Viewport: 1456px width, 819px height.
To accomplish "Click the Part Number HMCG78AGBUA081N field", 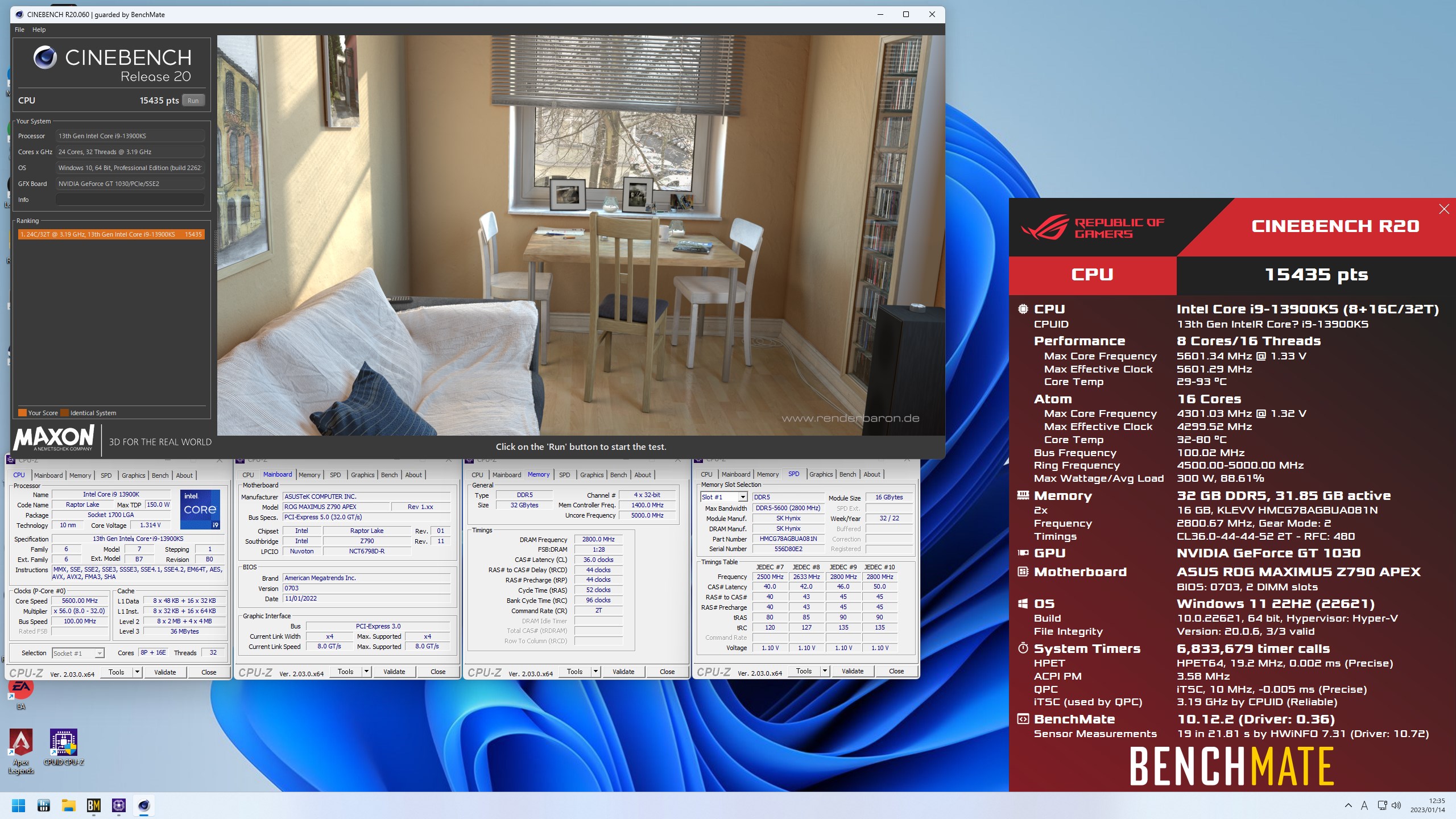I will pos(788,539).
